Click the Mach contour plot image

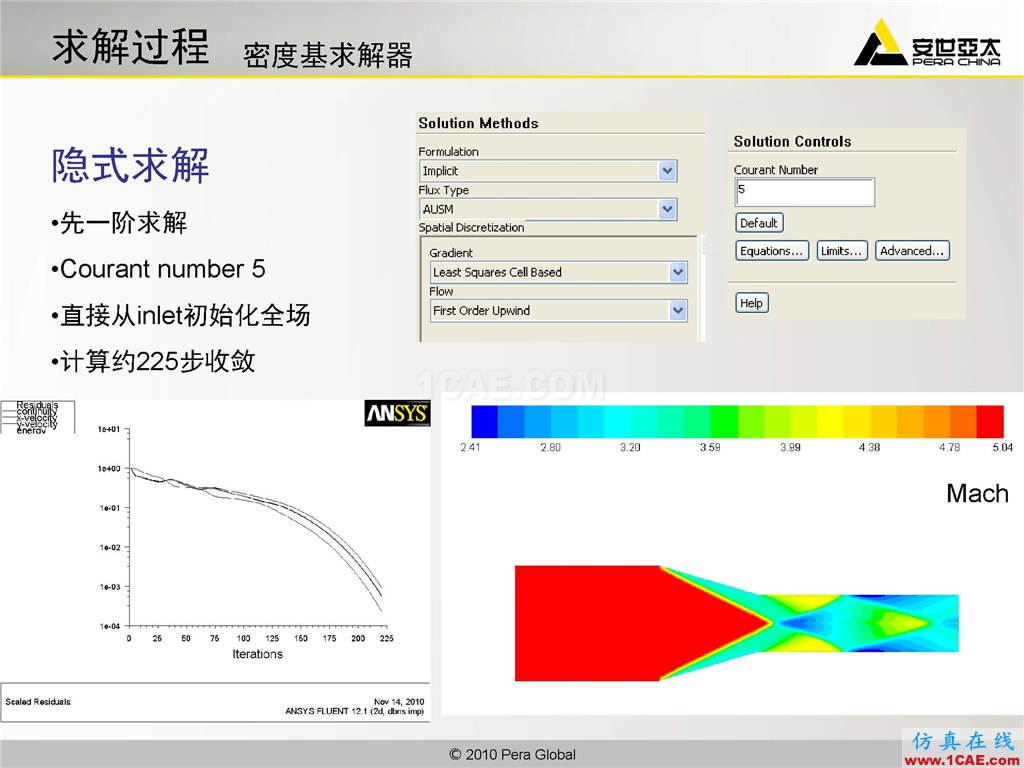737,623
